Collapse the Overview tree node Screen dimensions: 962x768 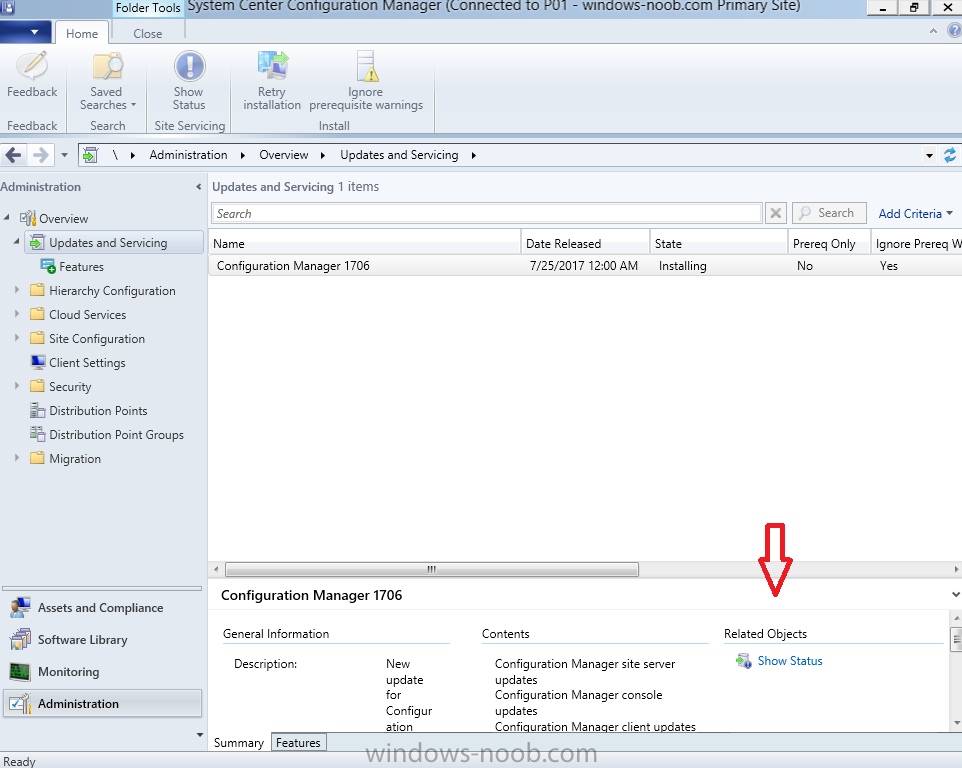pyautogui.click(x=7, y=217)
